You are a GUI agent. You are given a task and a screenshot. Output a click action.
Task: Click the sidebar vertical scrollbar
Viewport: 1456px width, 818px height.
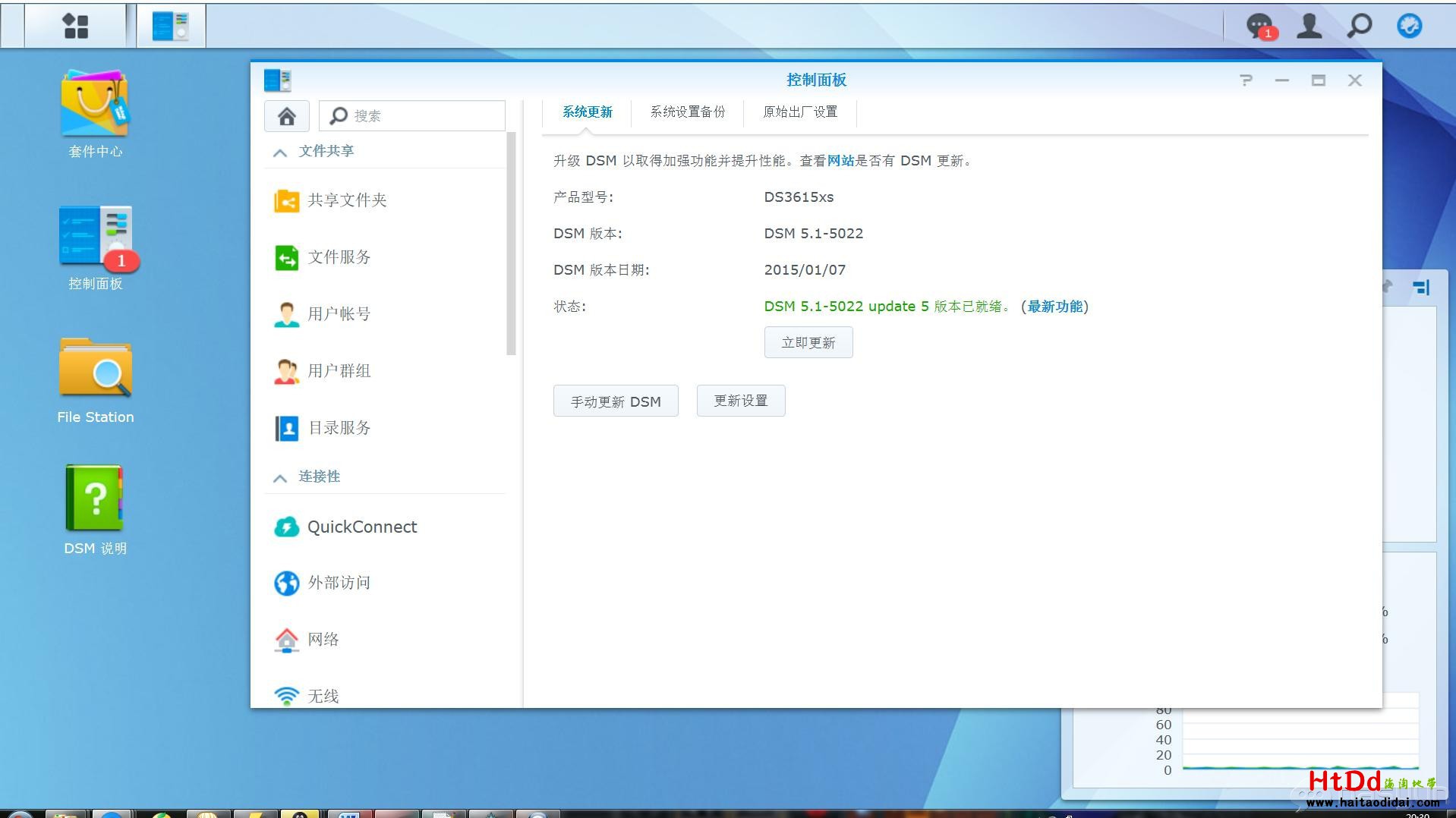coord(511,243)
